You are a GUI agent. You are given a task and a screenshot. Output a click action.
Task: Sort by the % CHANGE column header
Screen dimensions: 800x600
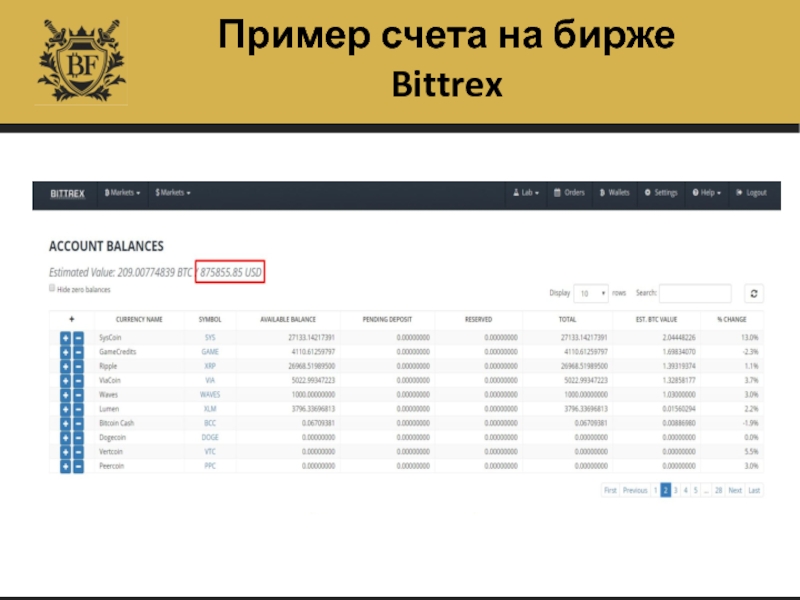point(732,320)
